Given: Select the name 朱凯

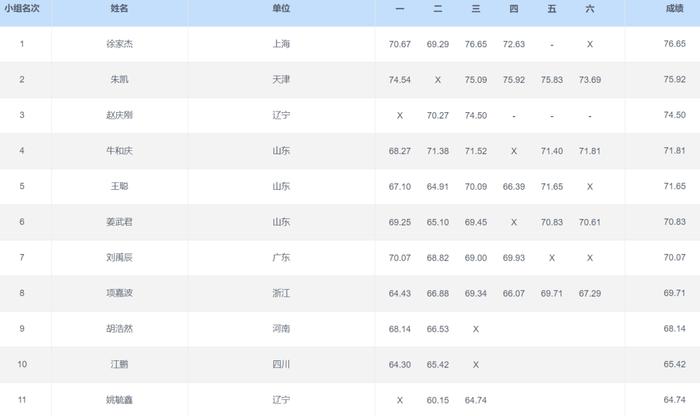Looking at the screenshot, I should click(119, 79).
